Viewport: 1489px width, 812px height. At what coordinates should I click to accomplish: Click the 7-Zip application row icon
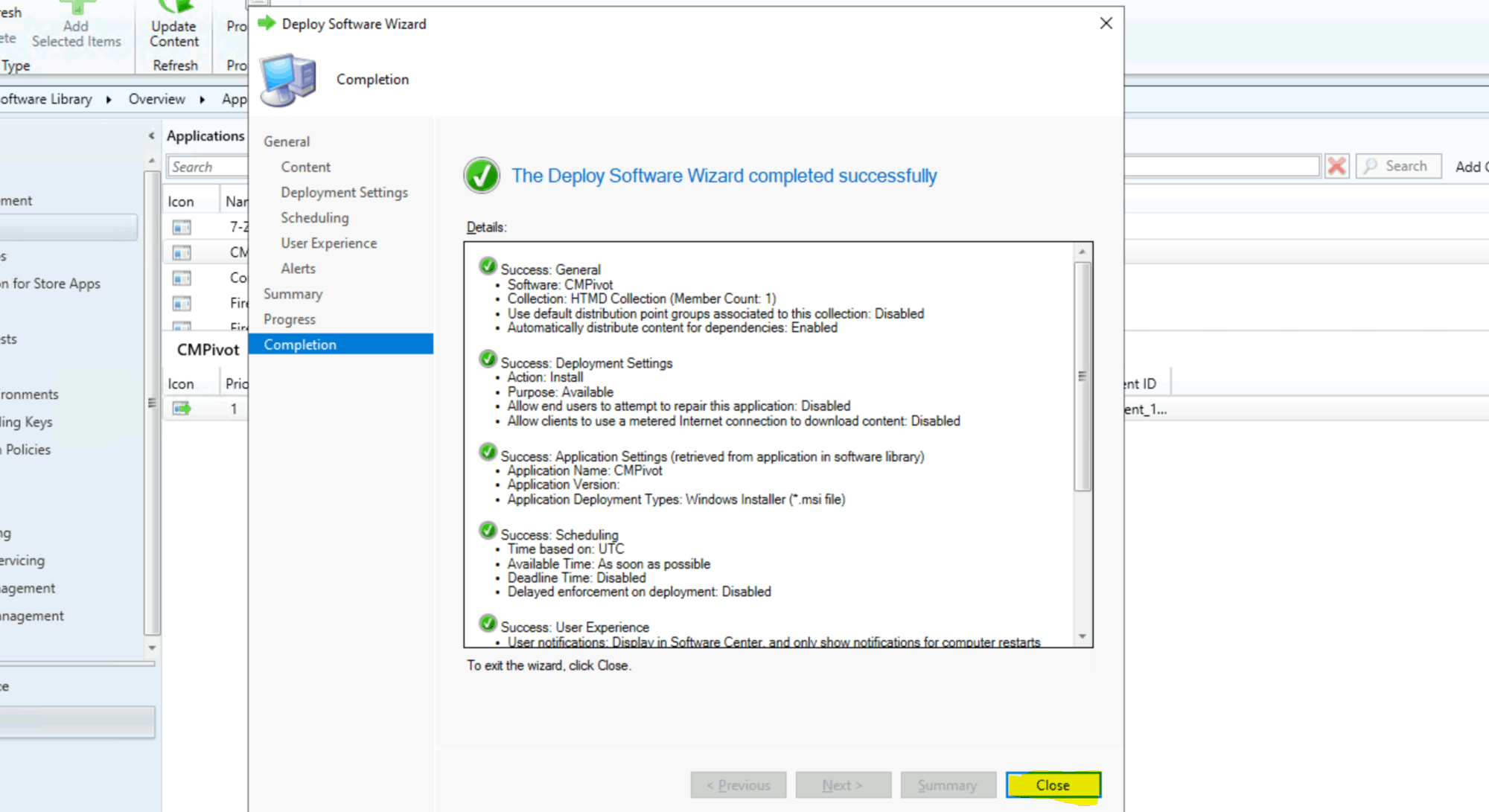(x=182, y=227)
